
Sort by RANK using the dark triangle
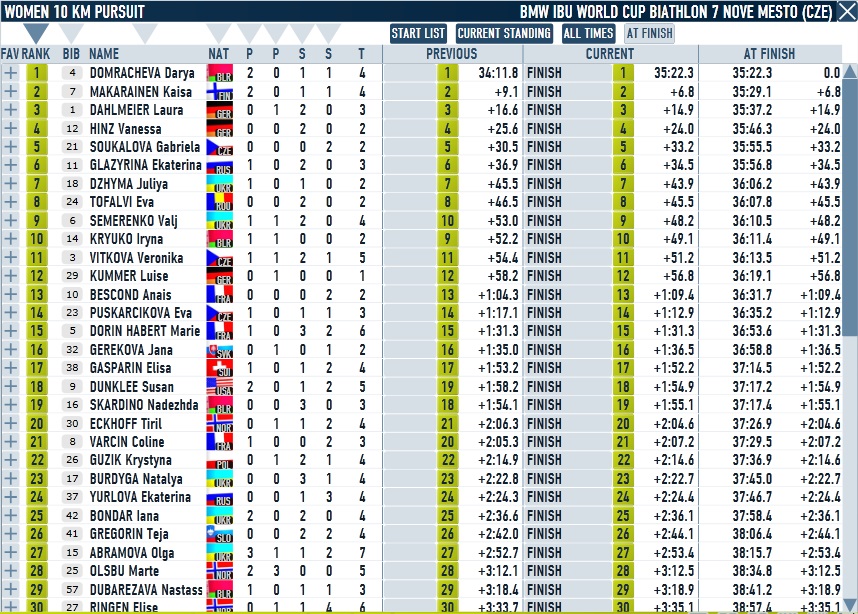36,33
